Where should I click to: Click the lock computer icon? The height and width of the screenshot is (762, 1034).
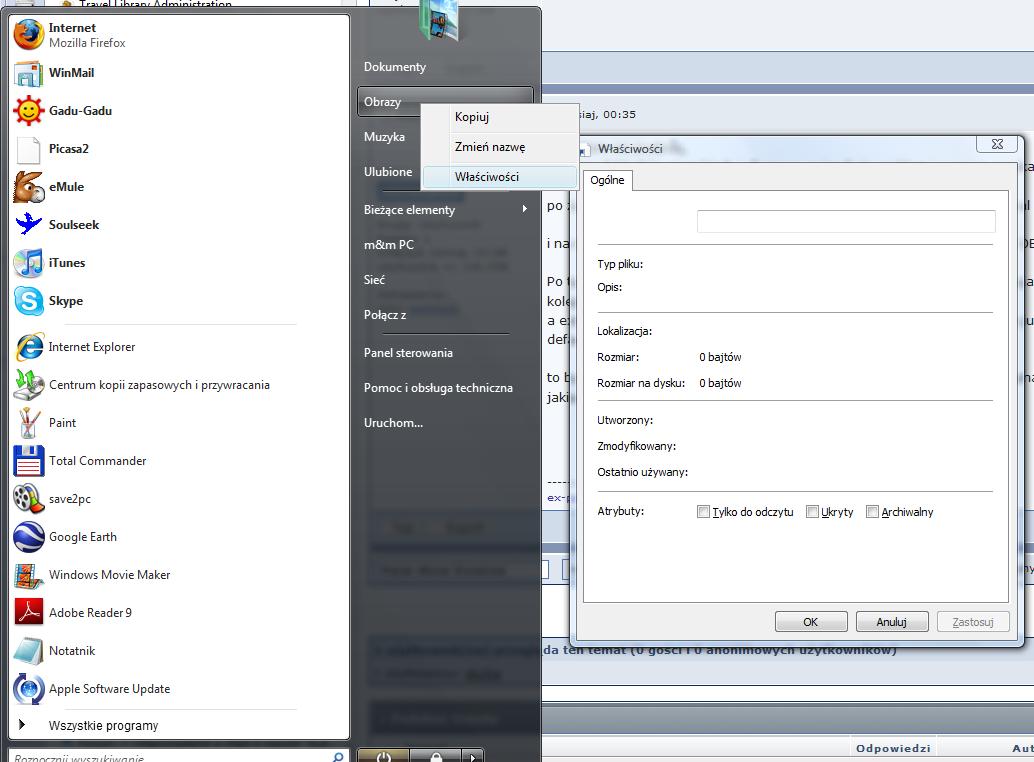click(435, 757)
